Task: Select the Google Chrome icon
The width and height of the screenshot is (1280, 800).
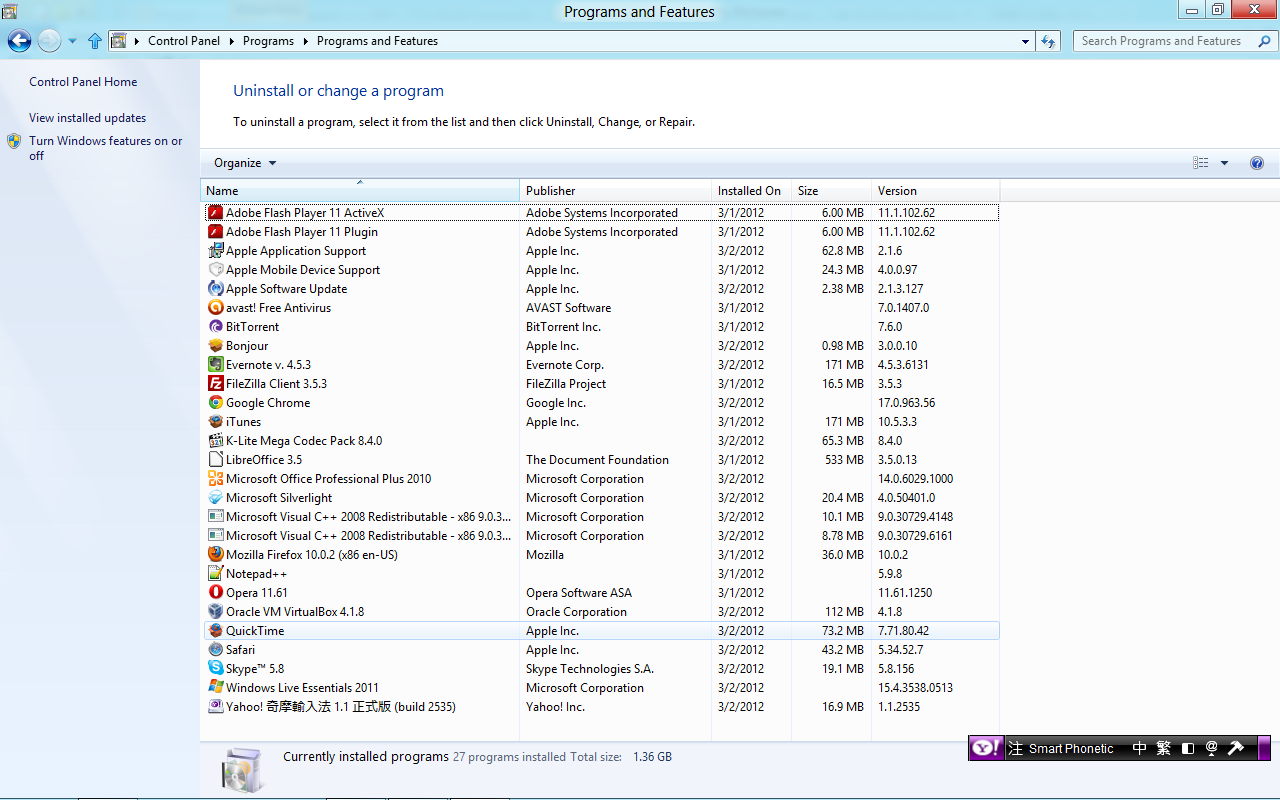Action: pos(215,403)
